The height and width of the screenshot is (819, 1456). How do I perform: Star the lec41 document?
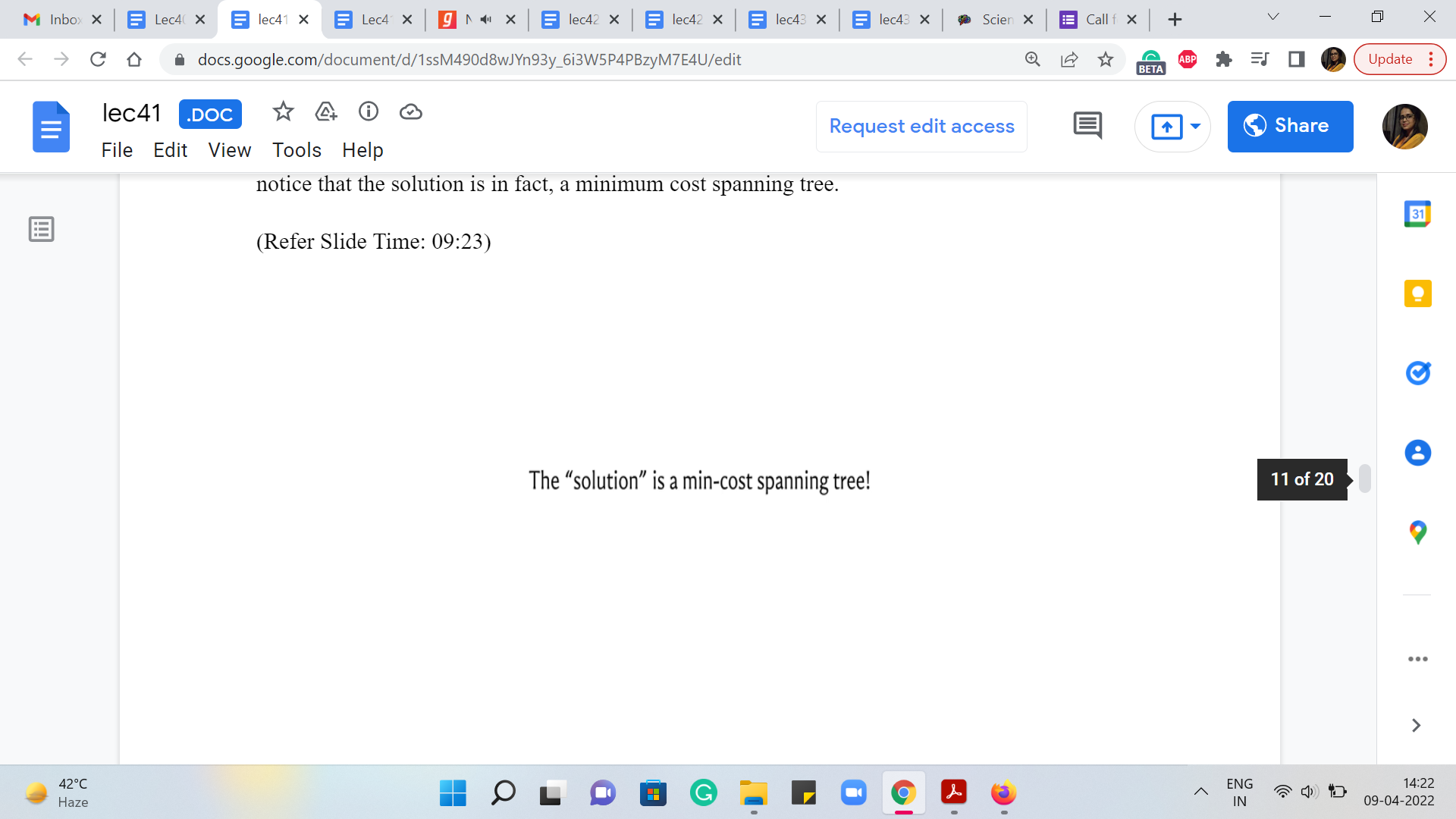pyautogui.click(x=283, y=112)
